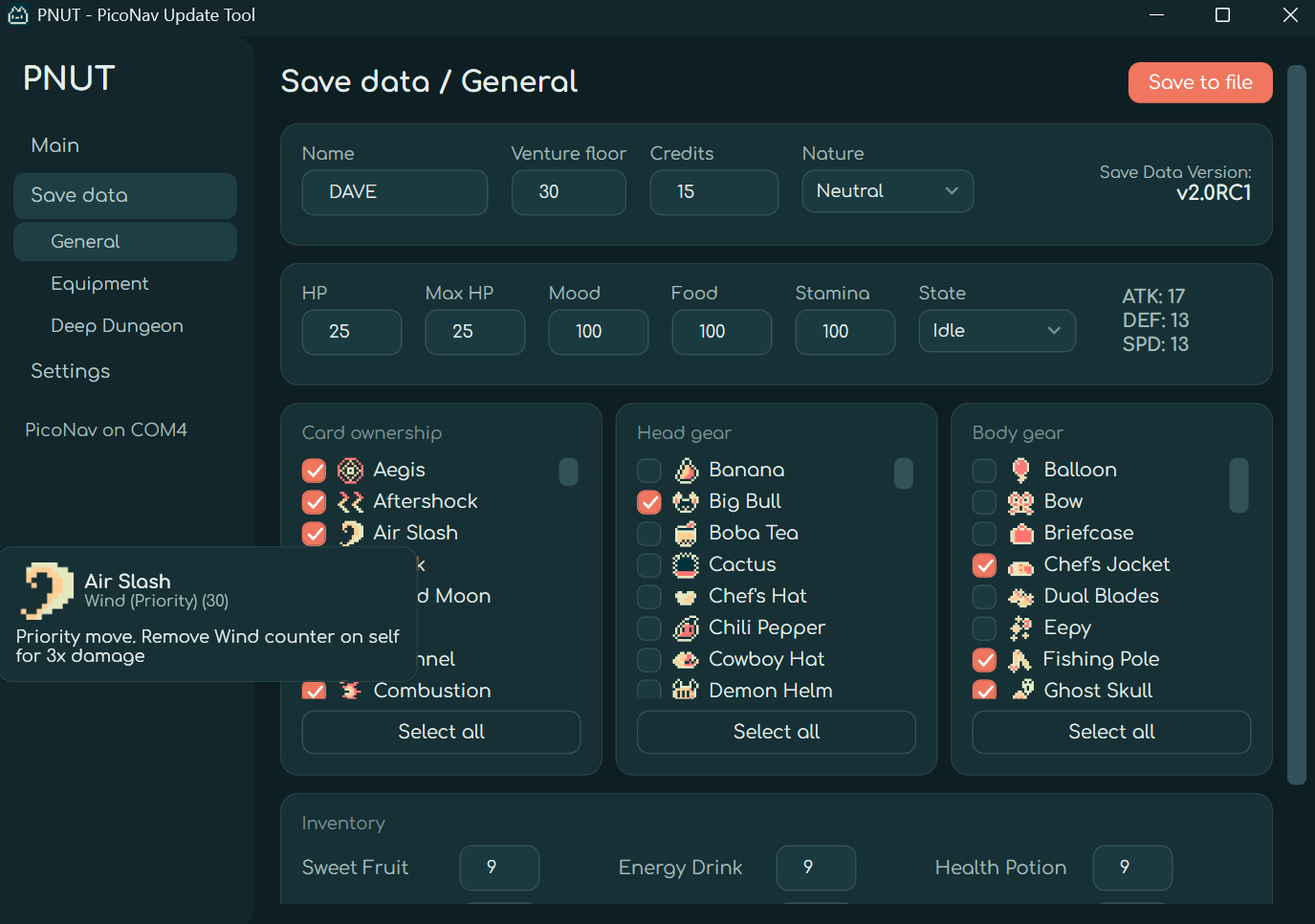This screenshot has width=1315, height=924.
Task: Click the Big Bull head gear icon
Action: click(x=686, y=501)
